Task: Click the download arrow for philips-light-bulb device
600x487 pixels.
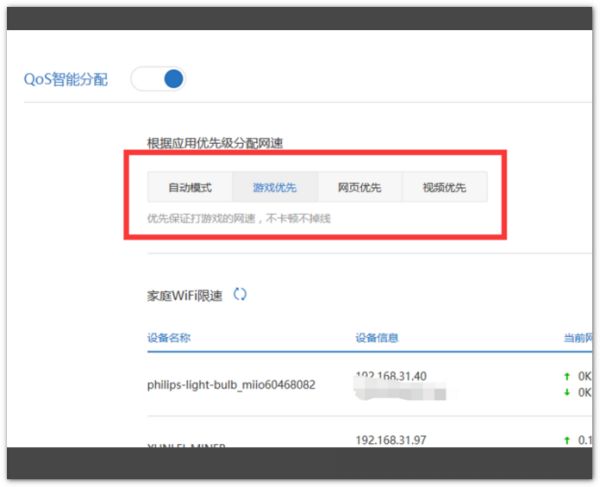Action: click(x=569, y=392)
